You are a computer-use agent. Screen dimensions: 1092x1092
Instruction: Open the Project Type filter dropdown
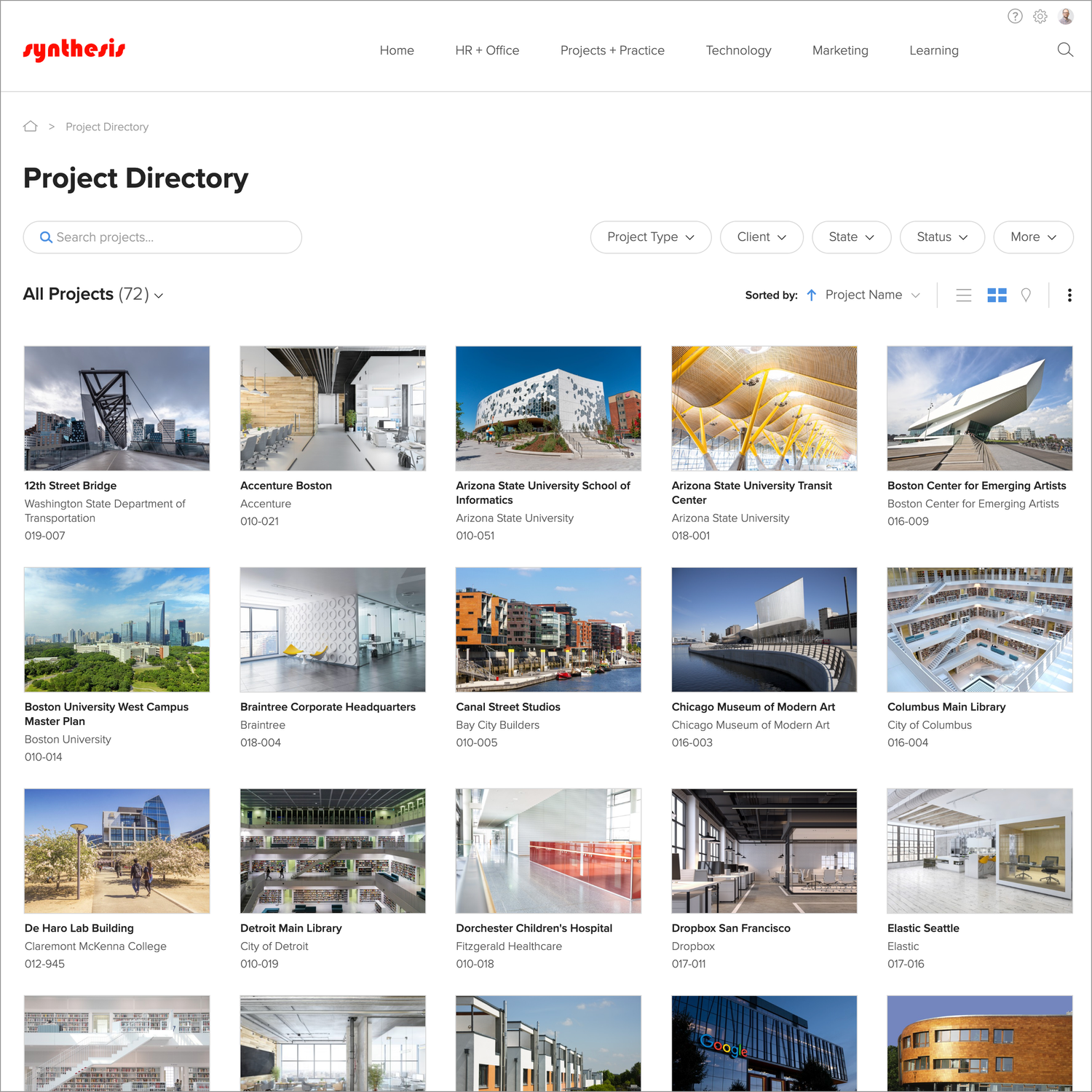[650, 237]
